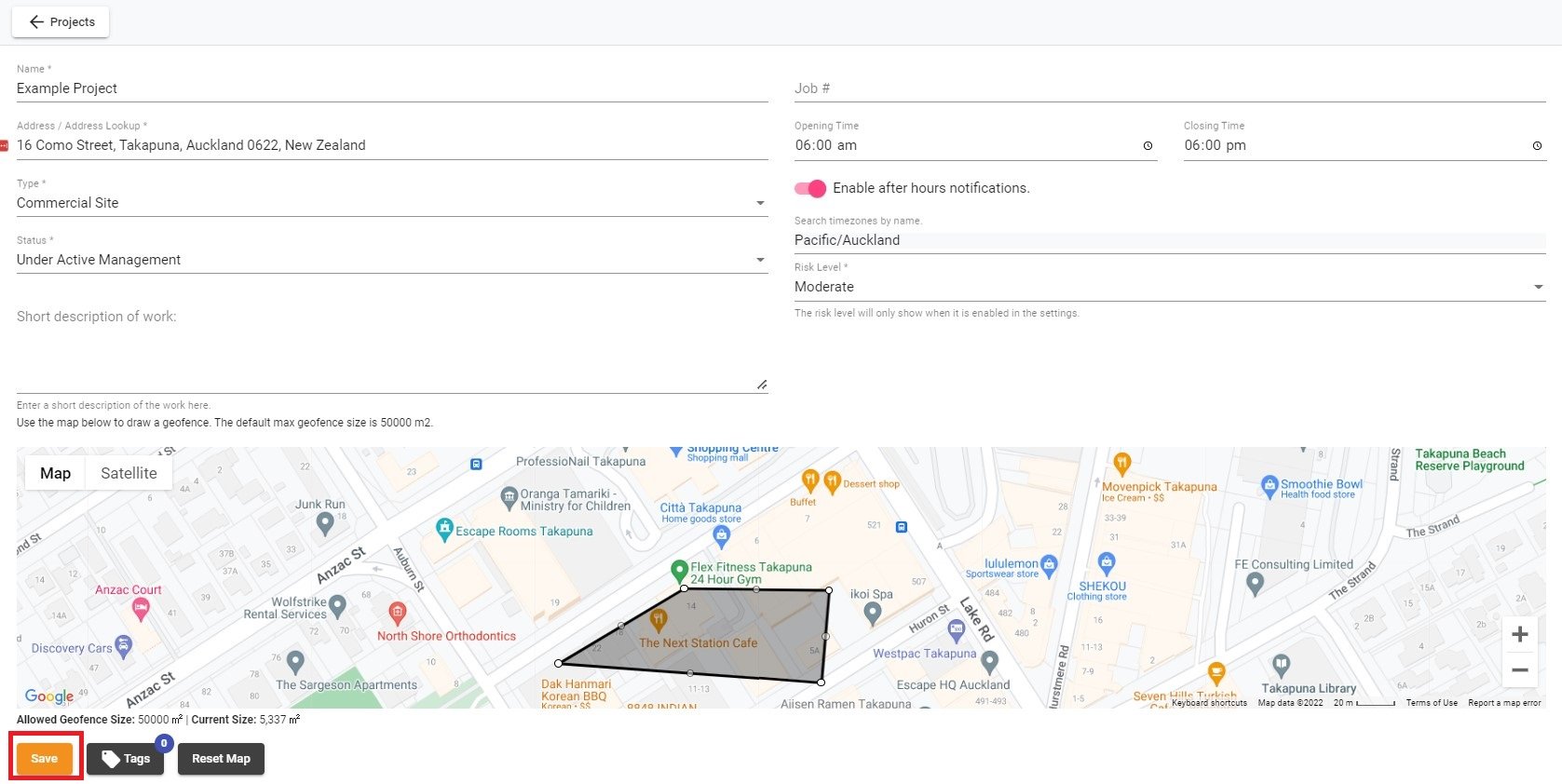Switch to Satellite map view
This screenshot has height=784, width=1562.
point(129,473)
